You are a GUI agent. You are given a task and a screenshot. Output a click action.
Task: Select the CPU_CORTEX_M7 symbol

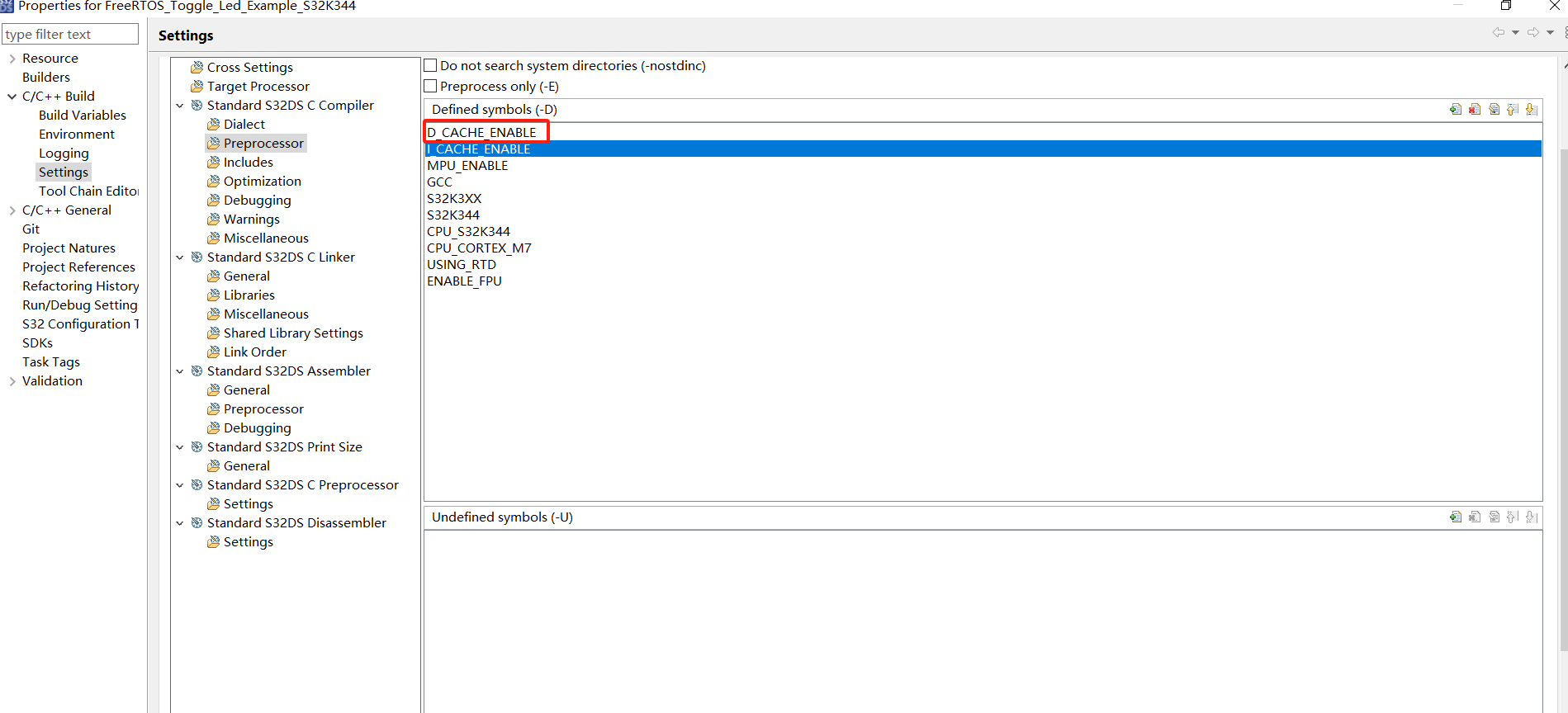pos(479,248)
